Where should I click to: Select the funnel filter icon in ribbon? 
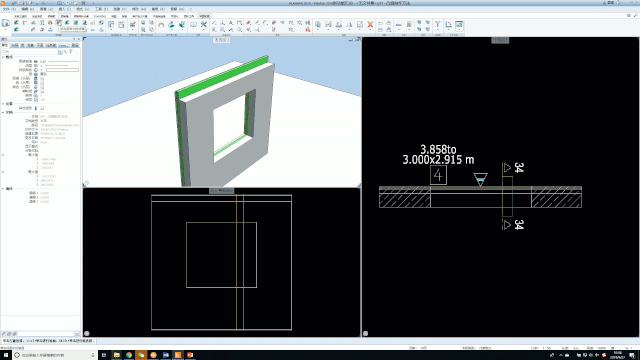438,25
